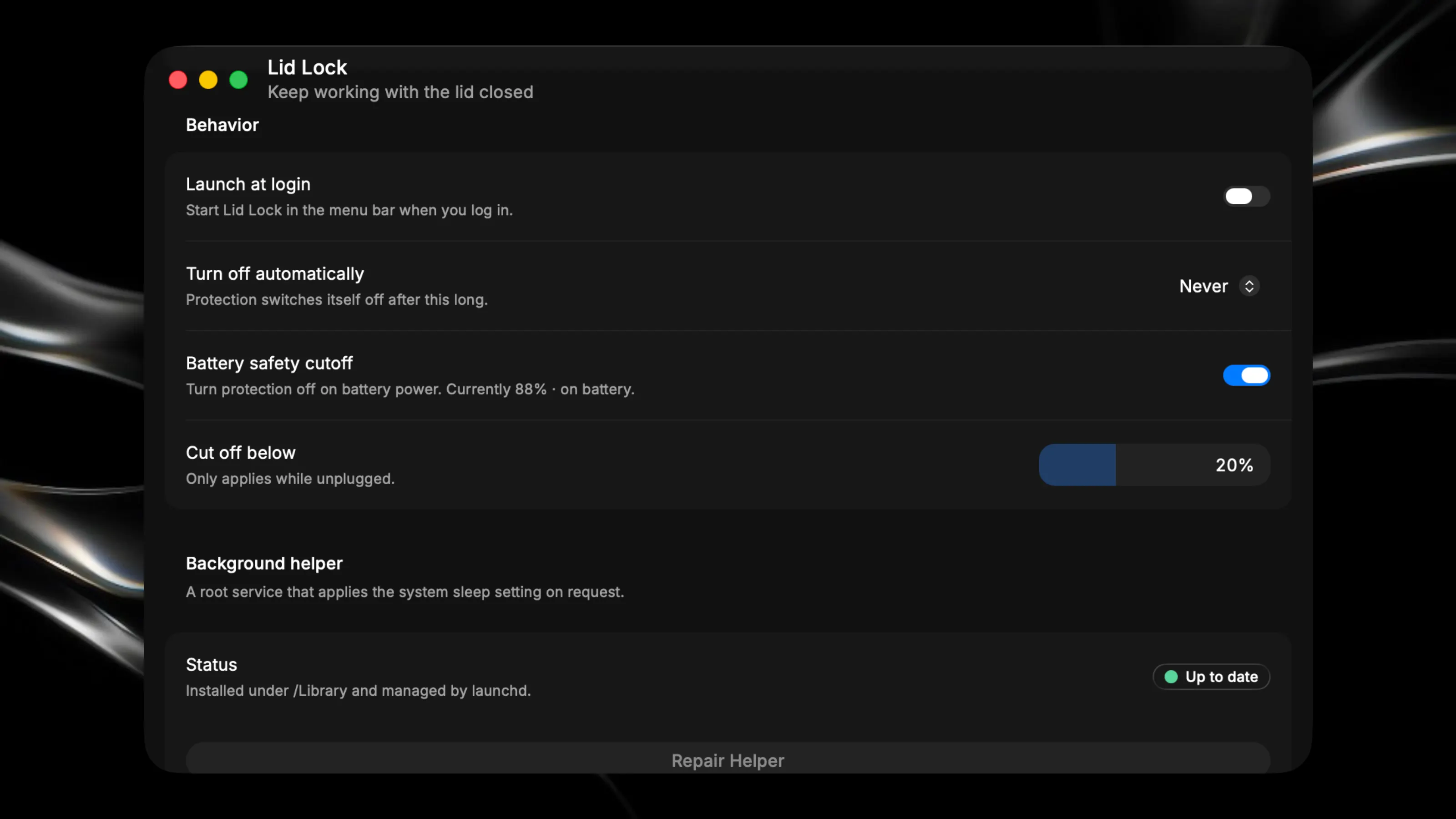Screen dimensions: 1456x819
Task: Click the Cut off below label
Action: click(x=241, y=453)
